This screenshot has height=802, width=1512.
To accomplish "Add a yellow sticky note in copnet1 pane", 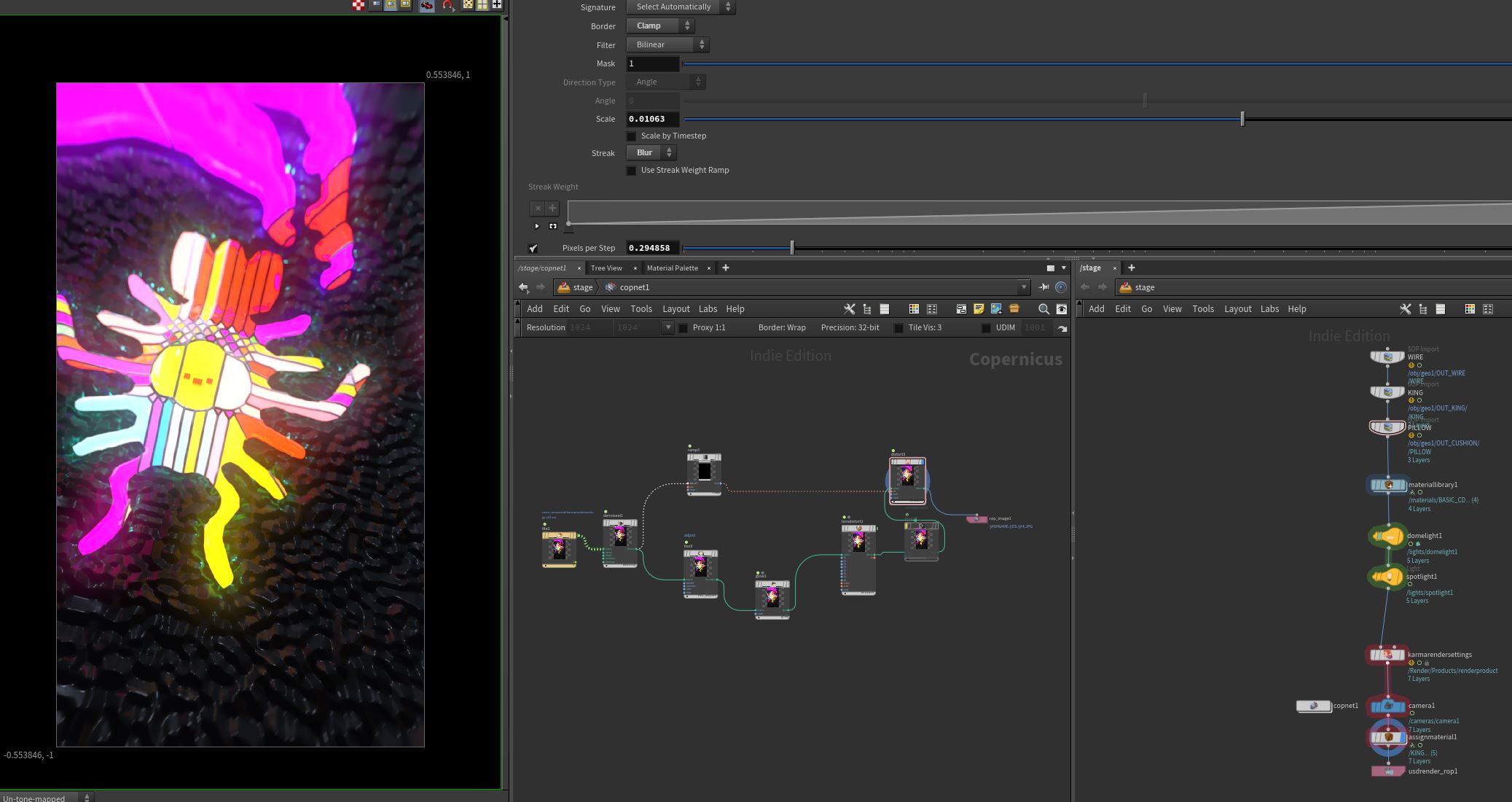I will point(979,309).
